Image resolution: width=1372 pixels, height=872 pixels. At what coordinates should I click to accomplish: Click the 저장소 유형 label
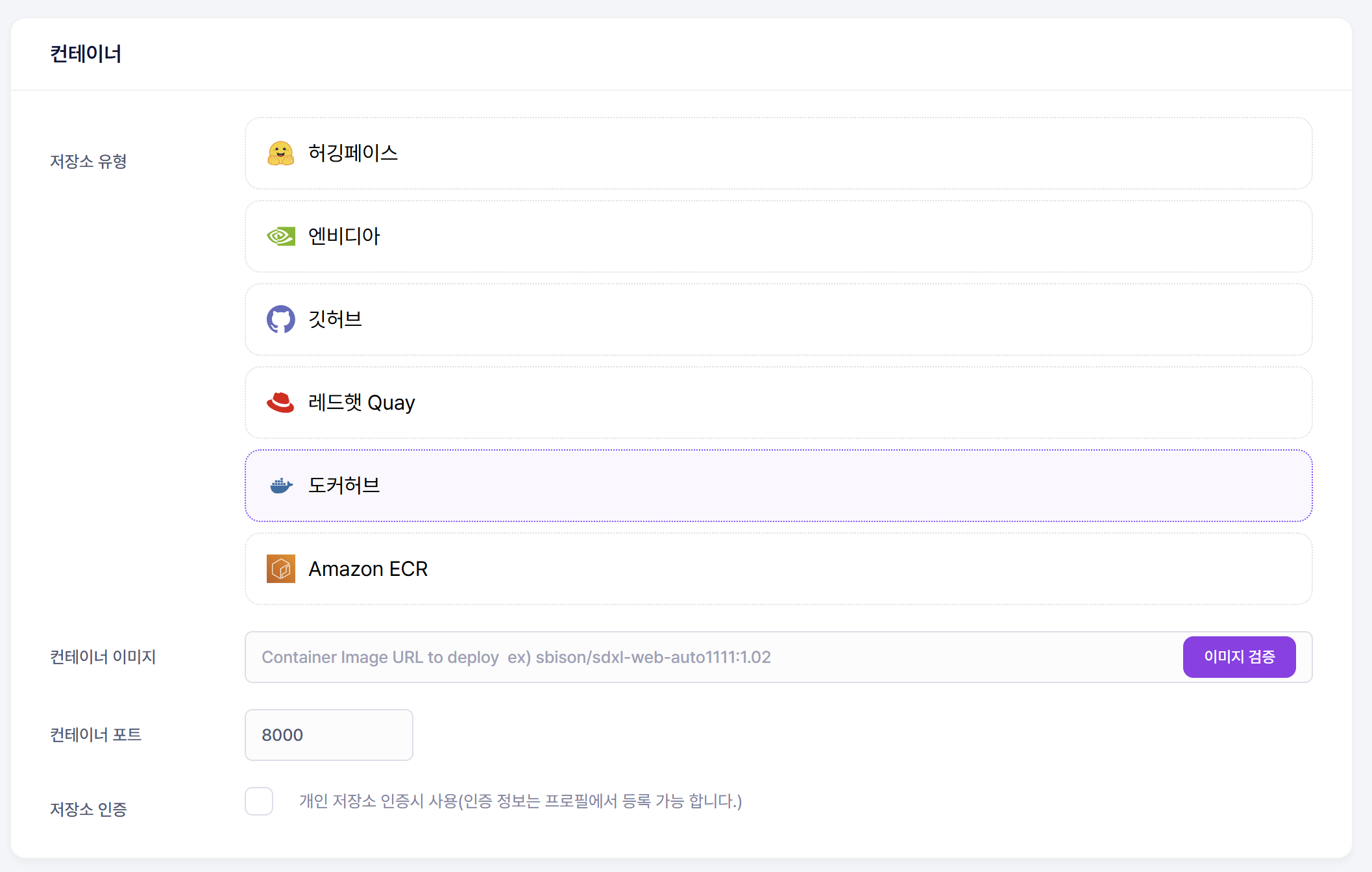tap(88, 161)
